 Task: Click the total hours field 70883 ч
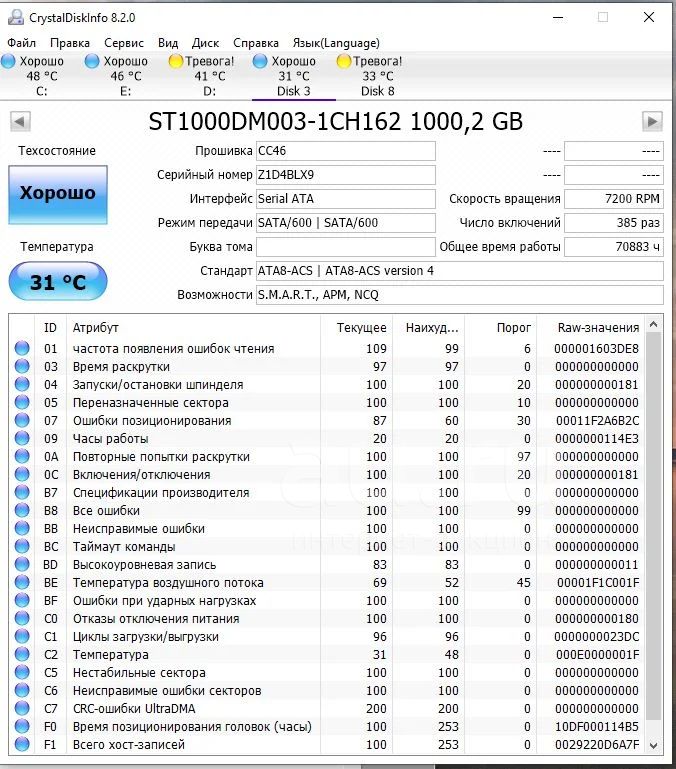(x=614, y=247)
